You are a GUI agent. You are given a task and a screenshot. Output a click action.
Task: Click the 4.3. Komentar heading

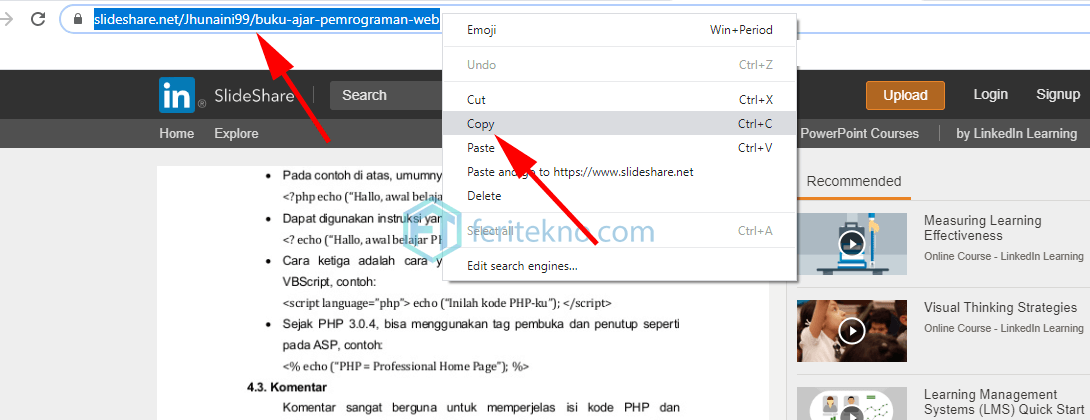[x=286, y=387]
